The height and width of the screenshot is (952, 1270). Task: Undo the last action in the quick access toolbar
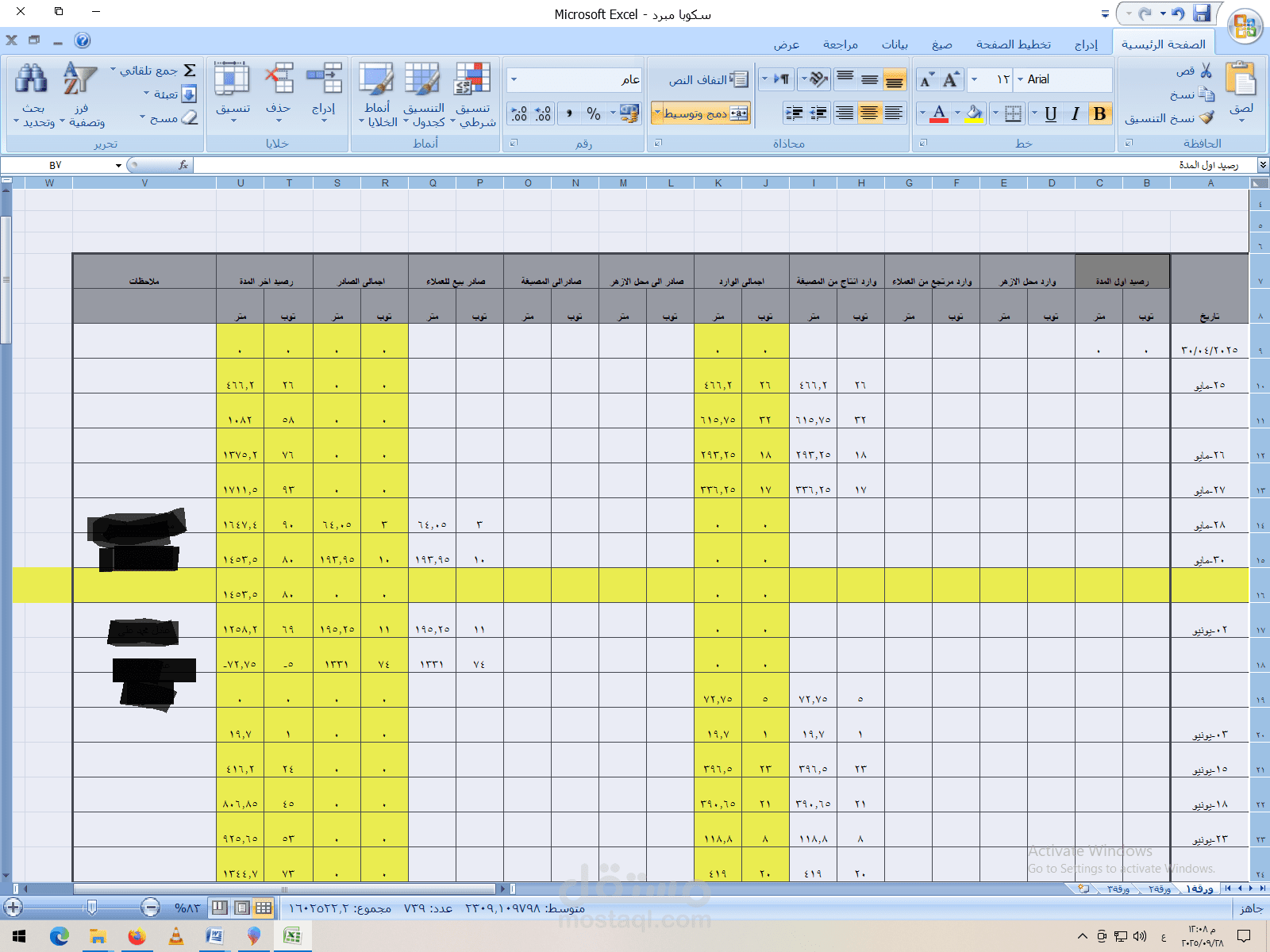click(x=1178, y=13)
